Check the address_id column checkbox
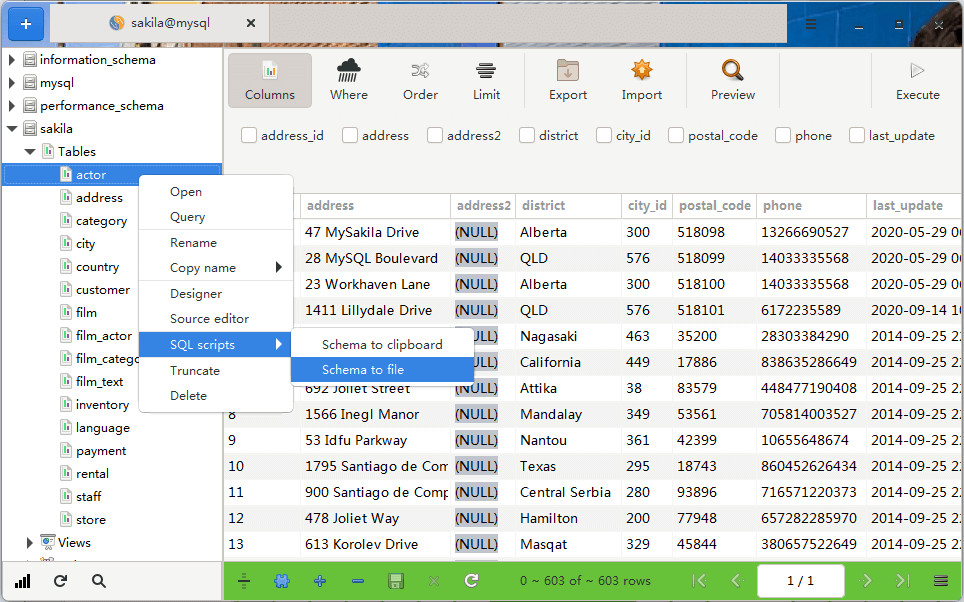964x602 pixels. (248, 135)
